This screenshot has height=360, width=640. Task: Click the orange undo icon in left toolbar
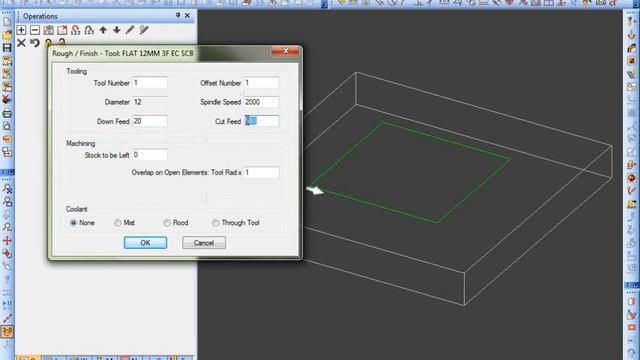7,139
